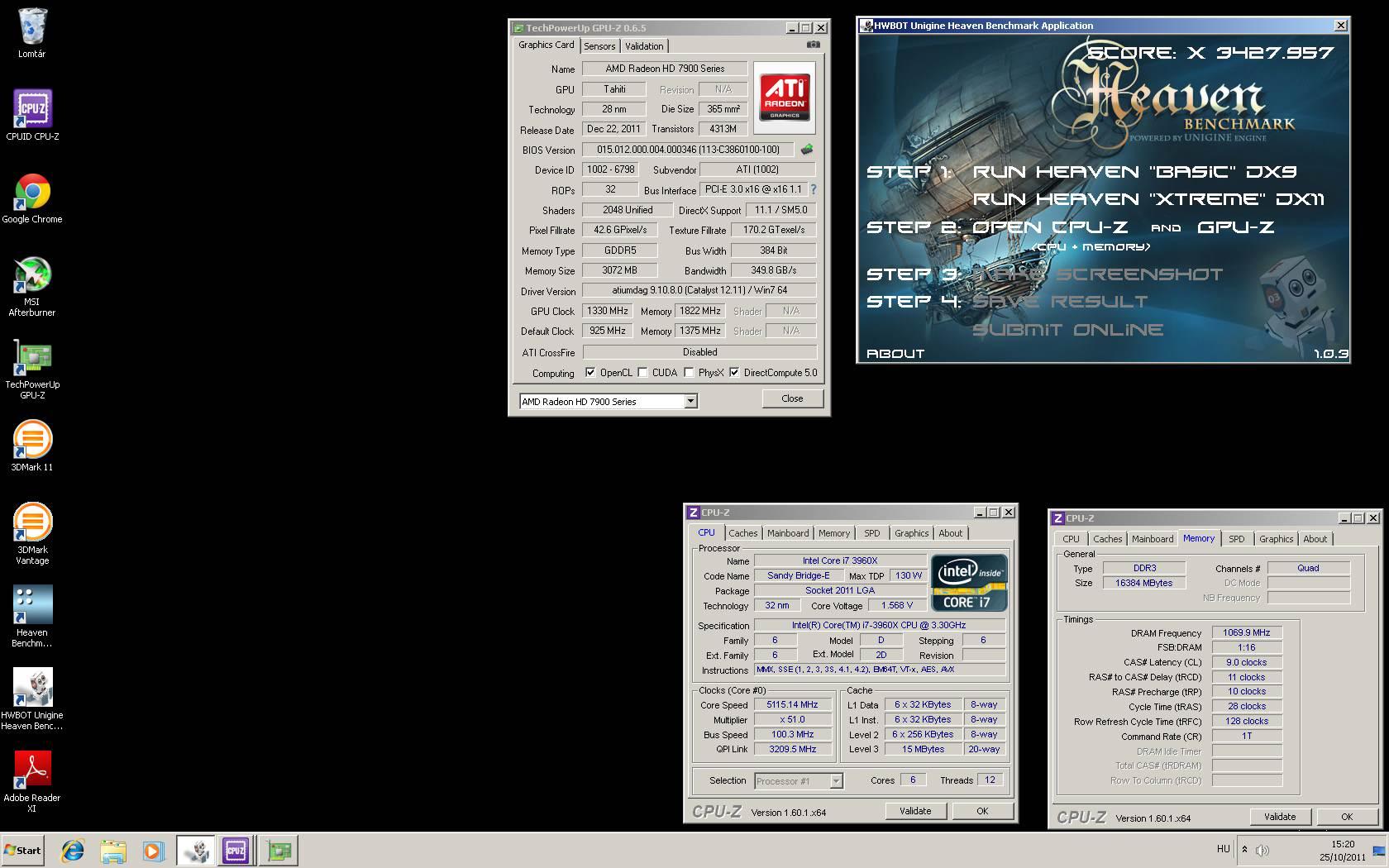Click the Driver Version field in GPU-Z

coord(699,290)
